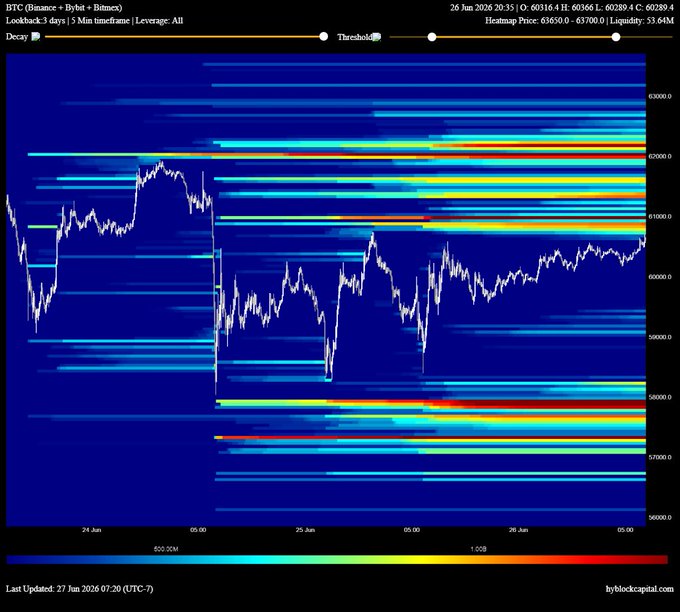This screenshot has width=680, height=612.
Task: Click the 1.00B legend label
Action: click(478, 549)
